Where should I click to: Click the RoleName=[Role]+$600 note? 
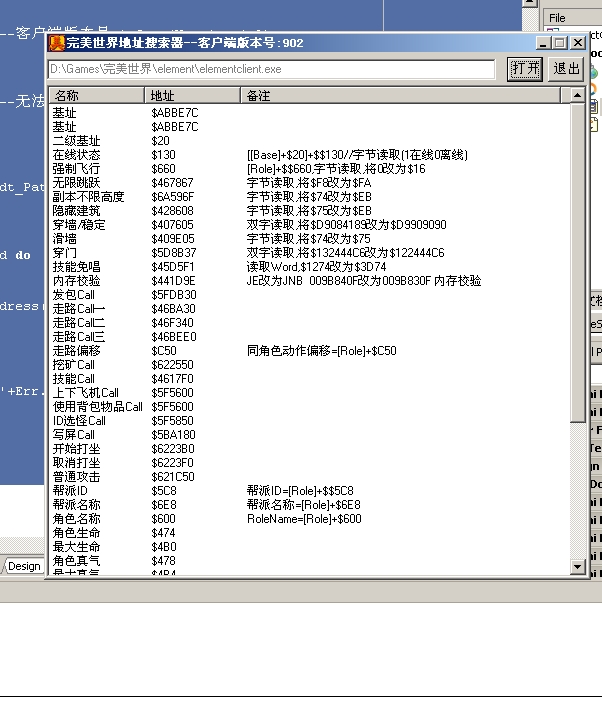tap(304, 519)
